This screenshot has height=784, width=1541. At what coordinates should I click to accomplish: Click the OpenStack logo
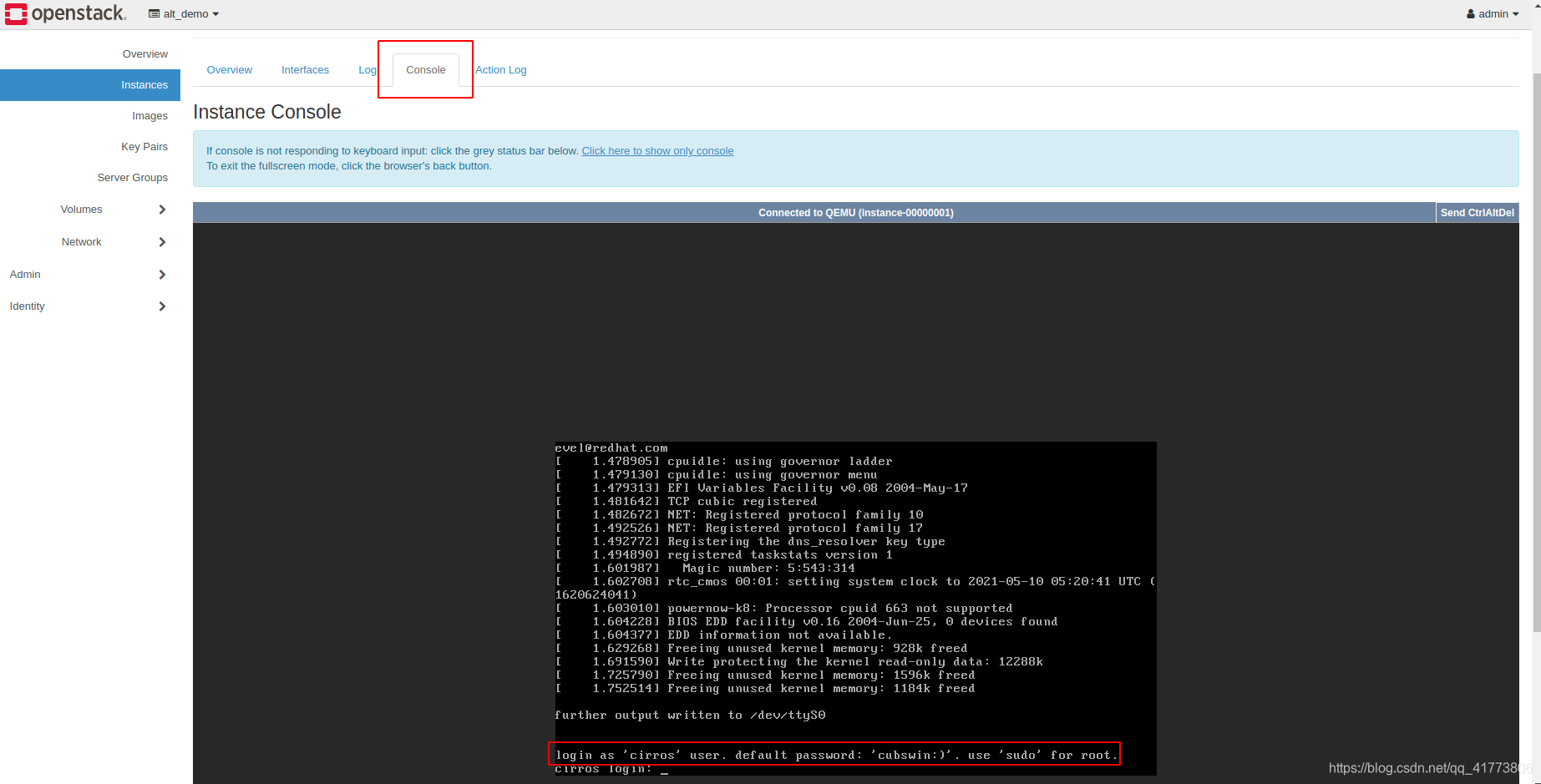click(65, 13)
